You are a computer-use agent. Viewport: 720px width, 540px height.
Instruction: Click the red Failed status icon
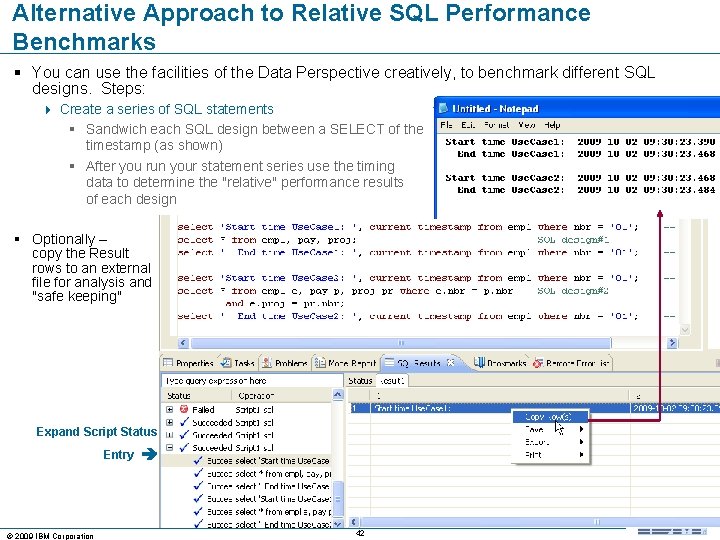point(184,409)
